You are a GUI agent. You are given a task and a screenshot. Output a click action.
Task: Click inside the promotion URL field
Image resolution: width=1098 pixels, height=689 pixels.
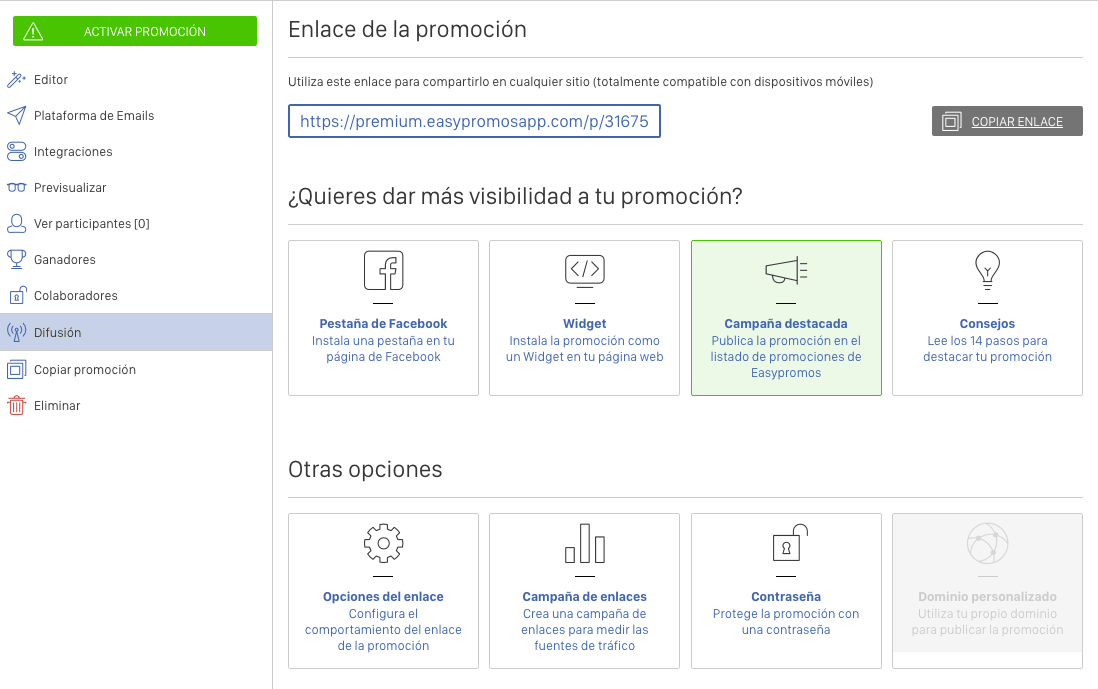tap(474, 121)
